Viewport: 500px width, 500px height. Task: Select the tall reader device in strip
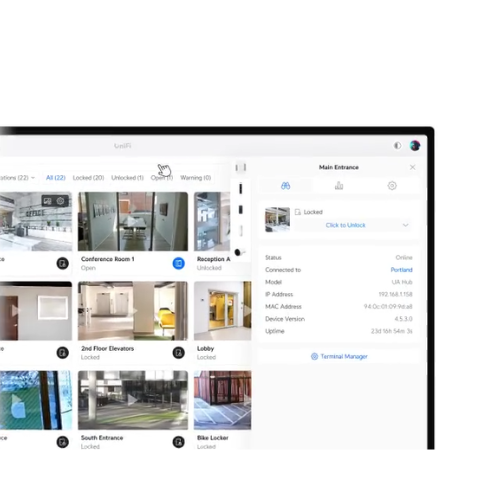click(241, 189)
